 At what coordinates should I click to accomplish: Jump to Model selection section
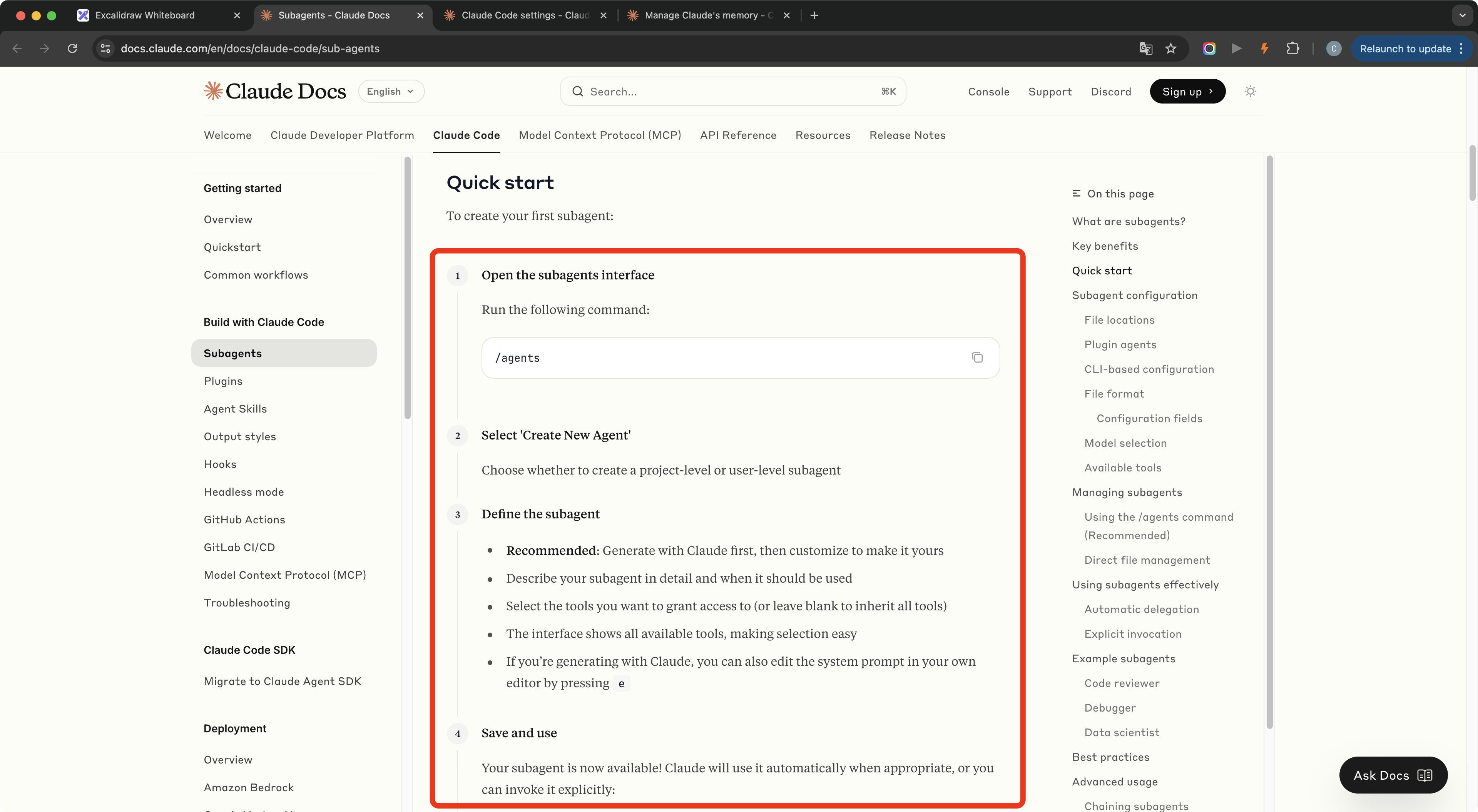coord(1125,443)
